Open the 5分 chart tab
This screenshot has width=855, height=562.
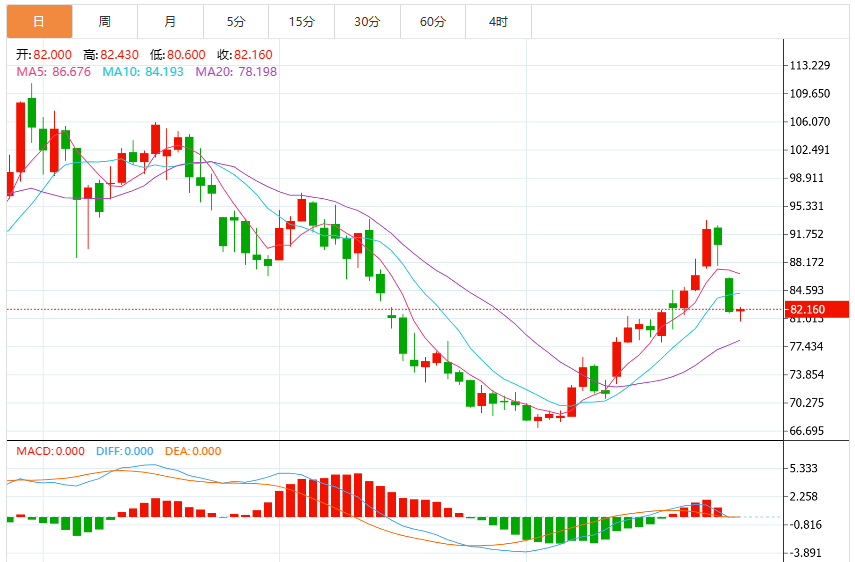tap(236, 22)
